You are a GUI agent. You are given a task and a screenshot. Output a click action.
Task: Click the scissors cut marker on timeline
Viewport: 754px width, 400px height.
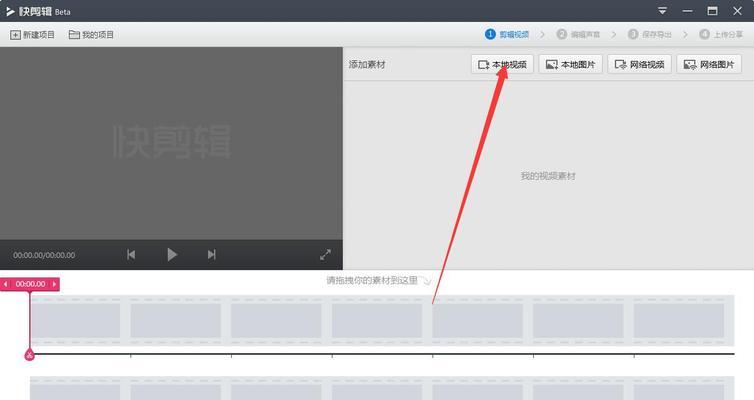pyautogui.click(x=29, y=355)
